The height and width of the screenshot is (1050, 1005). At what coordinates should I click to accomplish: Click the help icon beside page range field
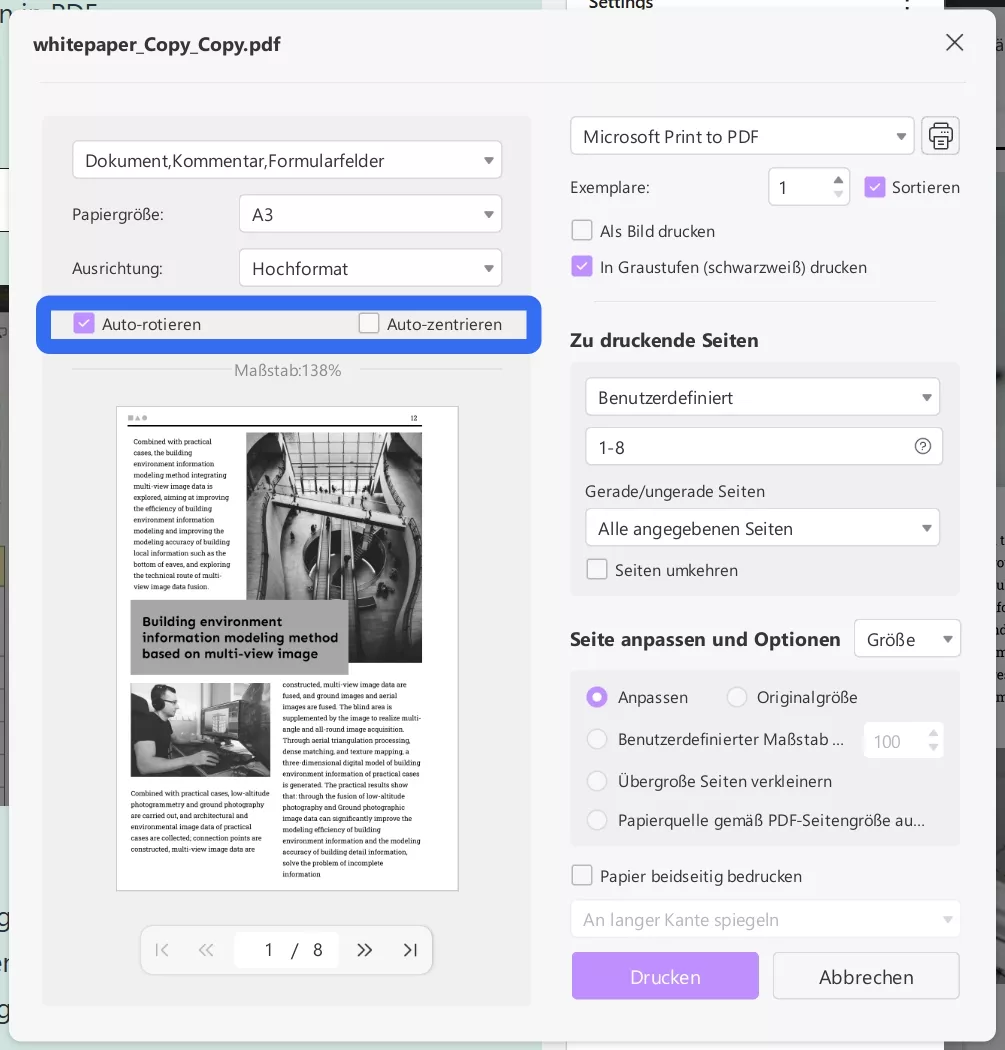pyautogui.click(x=922, y=446)
